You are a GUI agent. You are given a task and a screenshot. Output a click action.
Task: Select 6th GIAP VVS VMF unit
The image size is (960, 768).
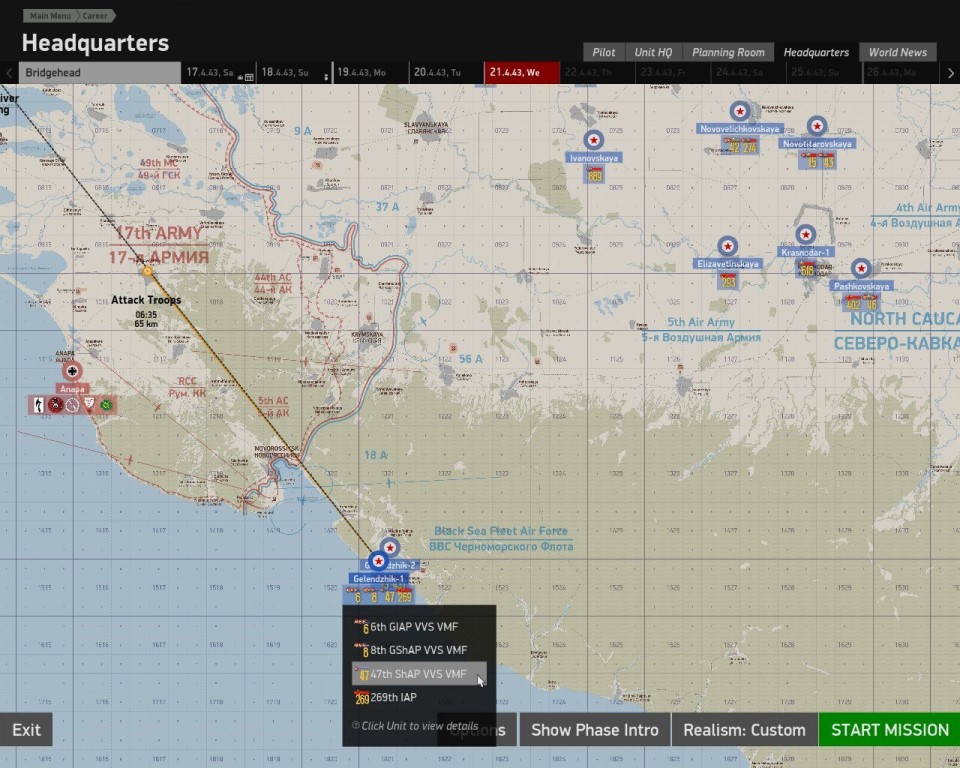point(407,627)
